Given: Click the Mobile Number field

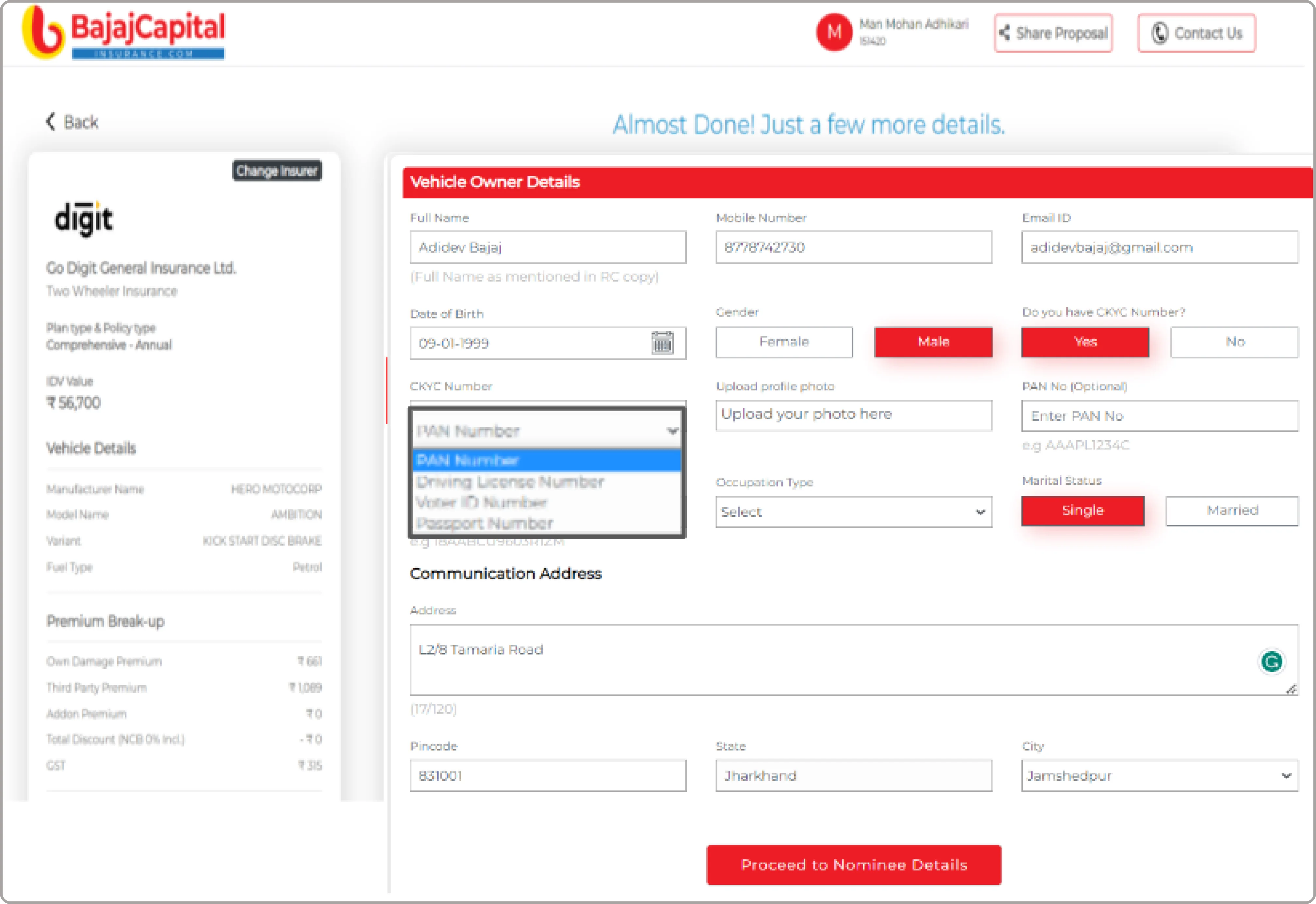Looking at the screenshot, I should [x=854, y=247].
